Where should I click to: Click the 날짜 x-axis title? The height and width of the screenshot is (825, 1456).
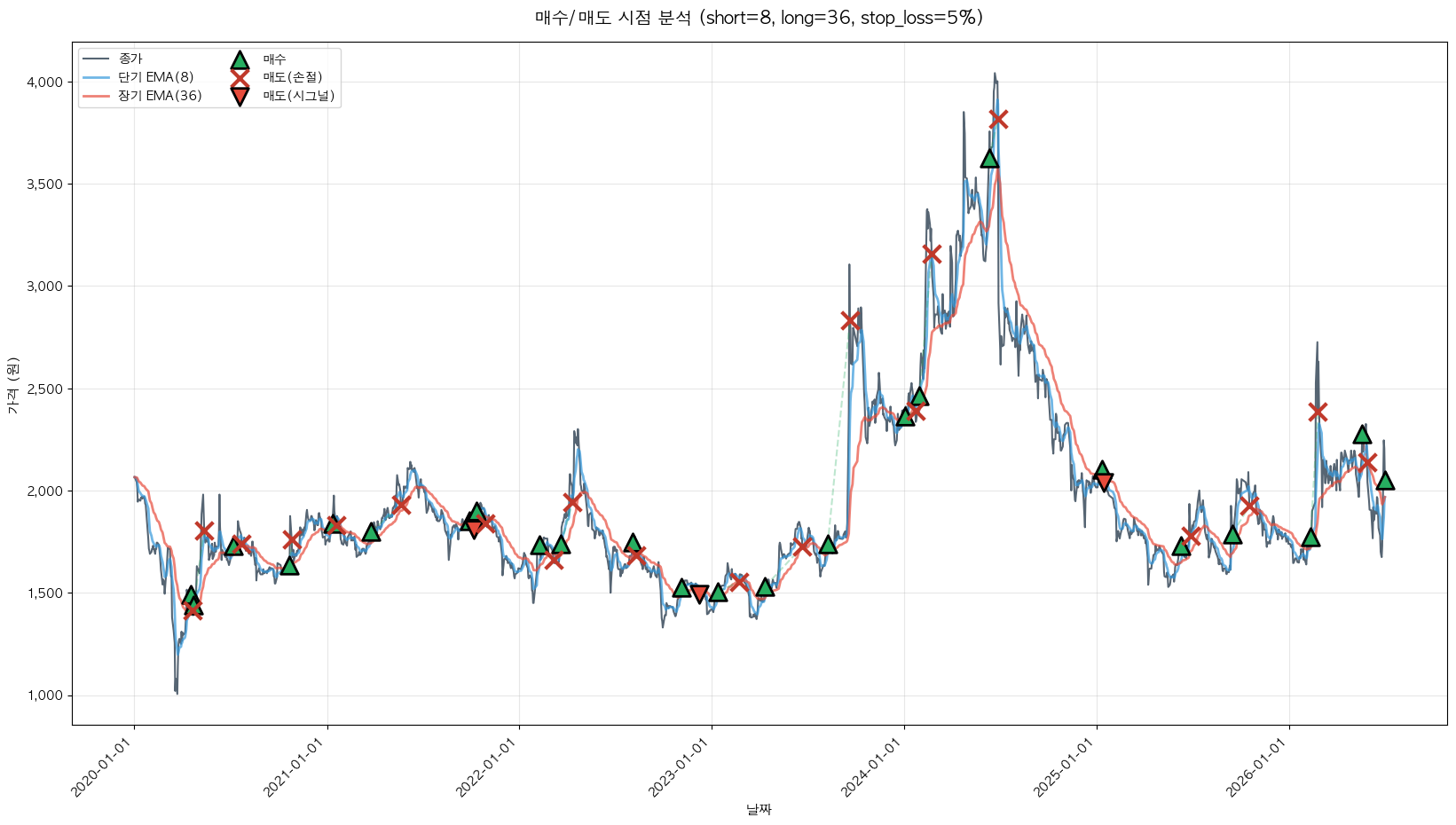point(759,809)
